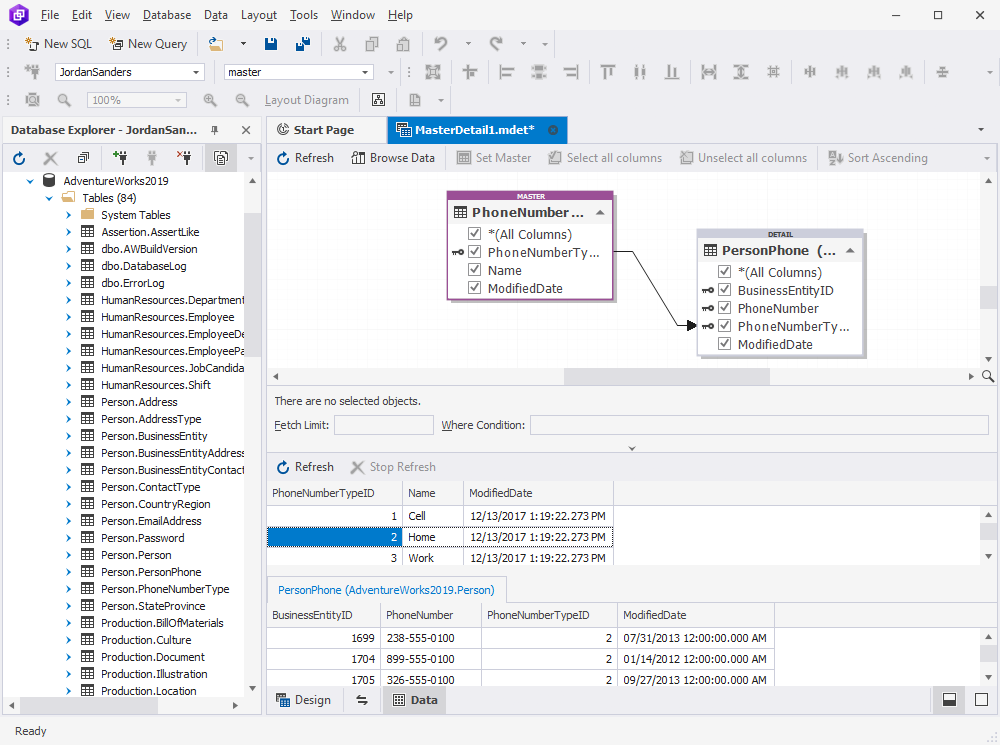Click the New Connection plug icon in explorer
The width and height of the screenshot is (1000, 745).
[x=119, y=158]
